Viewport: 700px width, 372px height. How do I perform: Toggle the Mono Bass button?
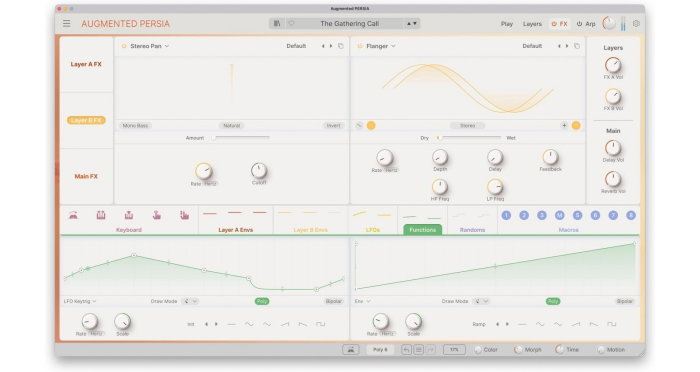135,126
